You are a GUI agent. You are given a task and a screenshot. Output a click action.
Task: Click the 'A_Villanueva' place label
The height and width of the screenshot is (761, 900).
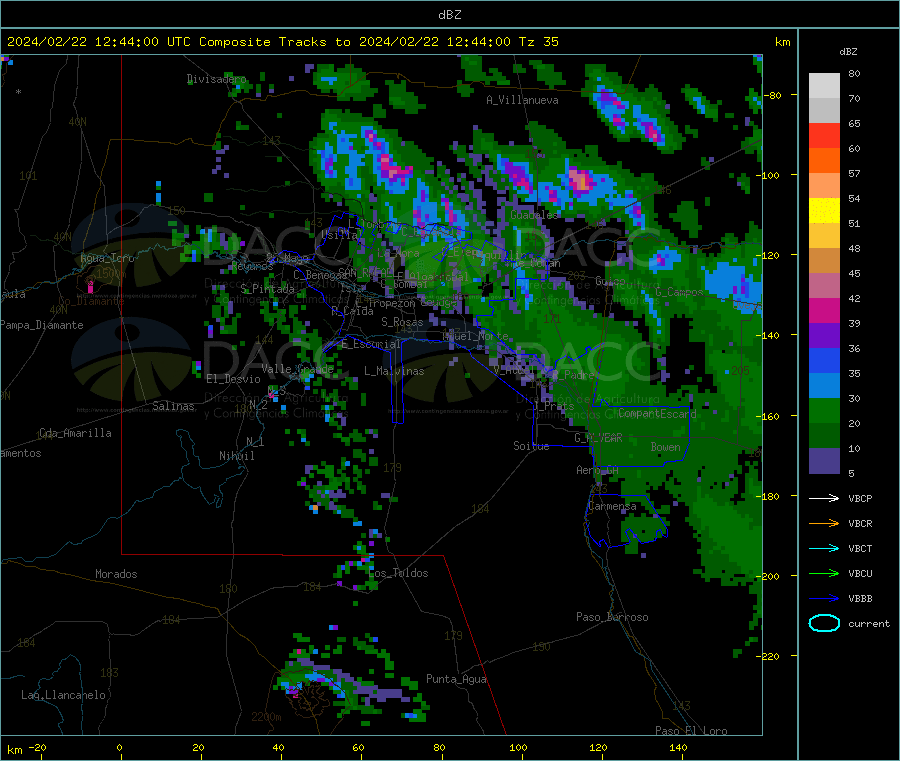point(522,100)
